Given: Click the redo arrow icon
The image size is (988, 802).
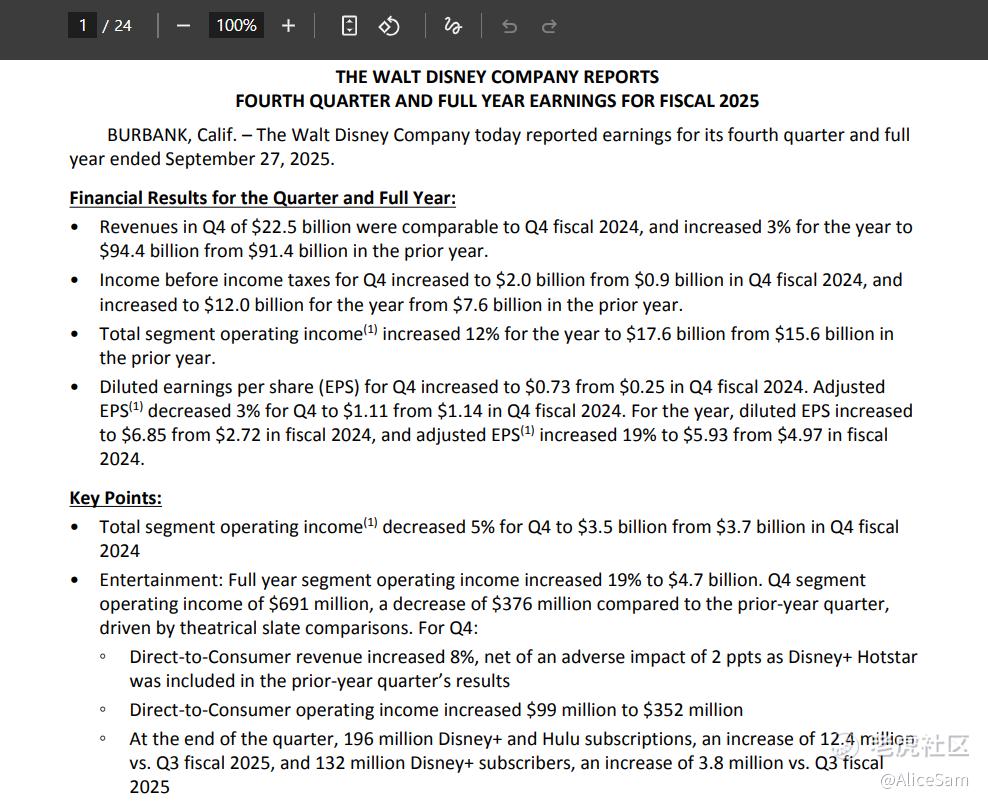Looking at the screenshot, I should [x=549, y=26].
